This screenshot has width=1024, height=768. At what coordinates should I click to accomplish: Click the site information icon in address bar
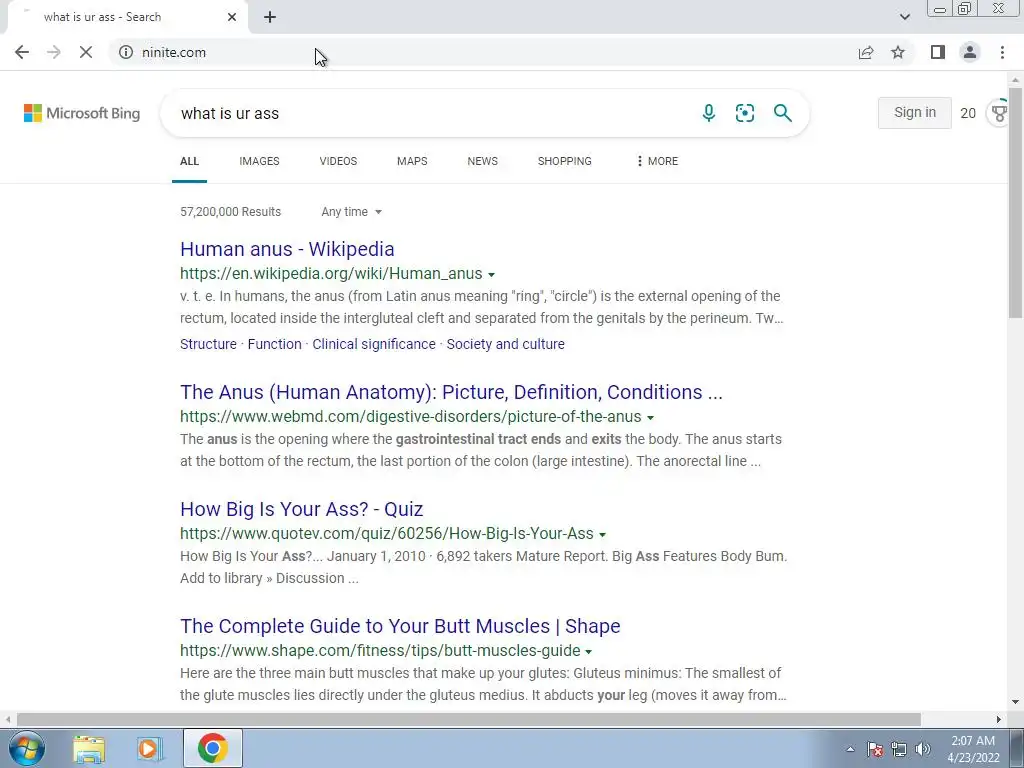[x=126, y=52]
